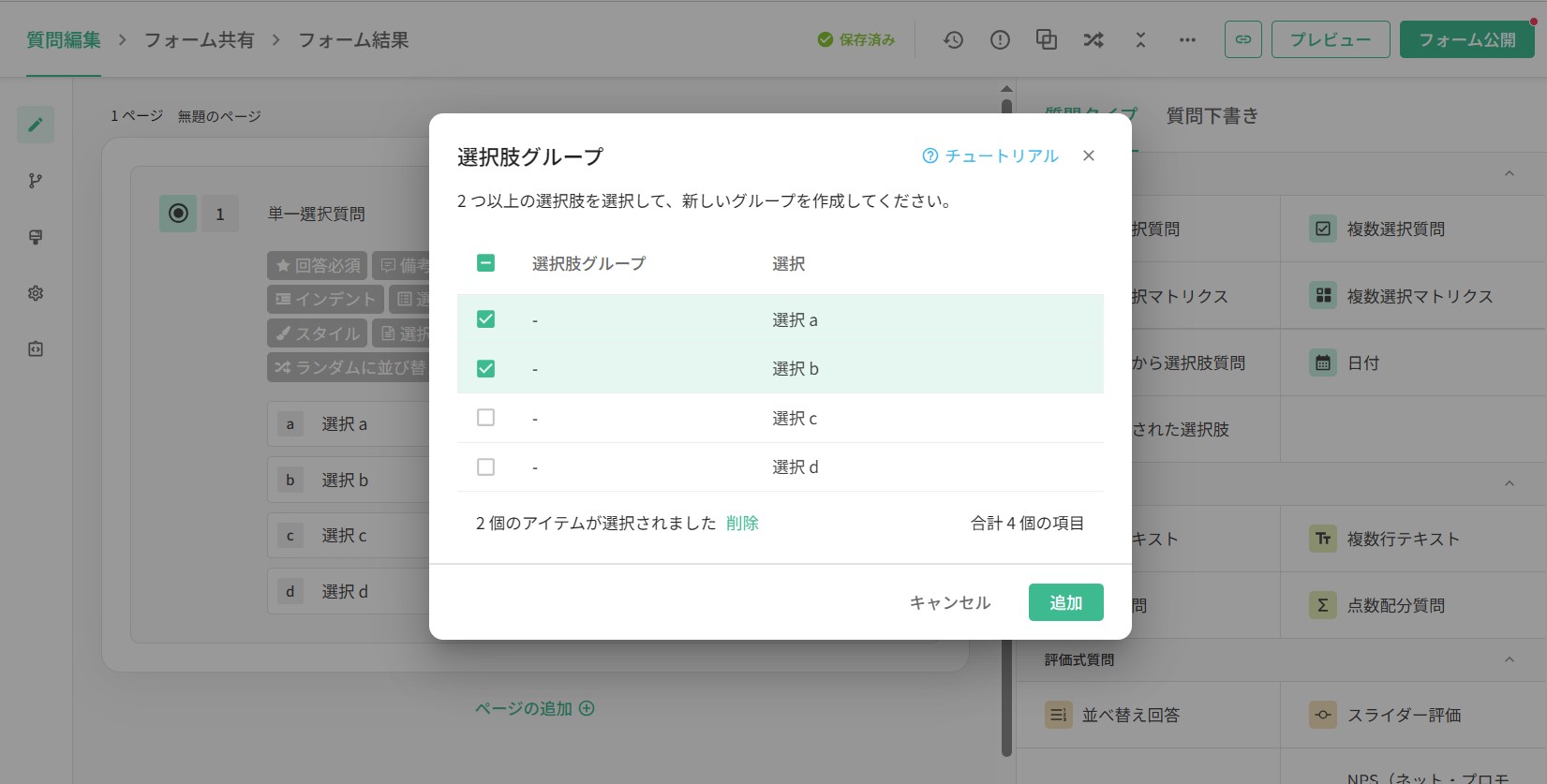Click the embed code icon in sidebar
Image resolution: width=1547 pixels, height=784 pixels.
(36, 349)
